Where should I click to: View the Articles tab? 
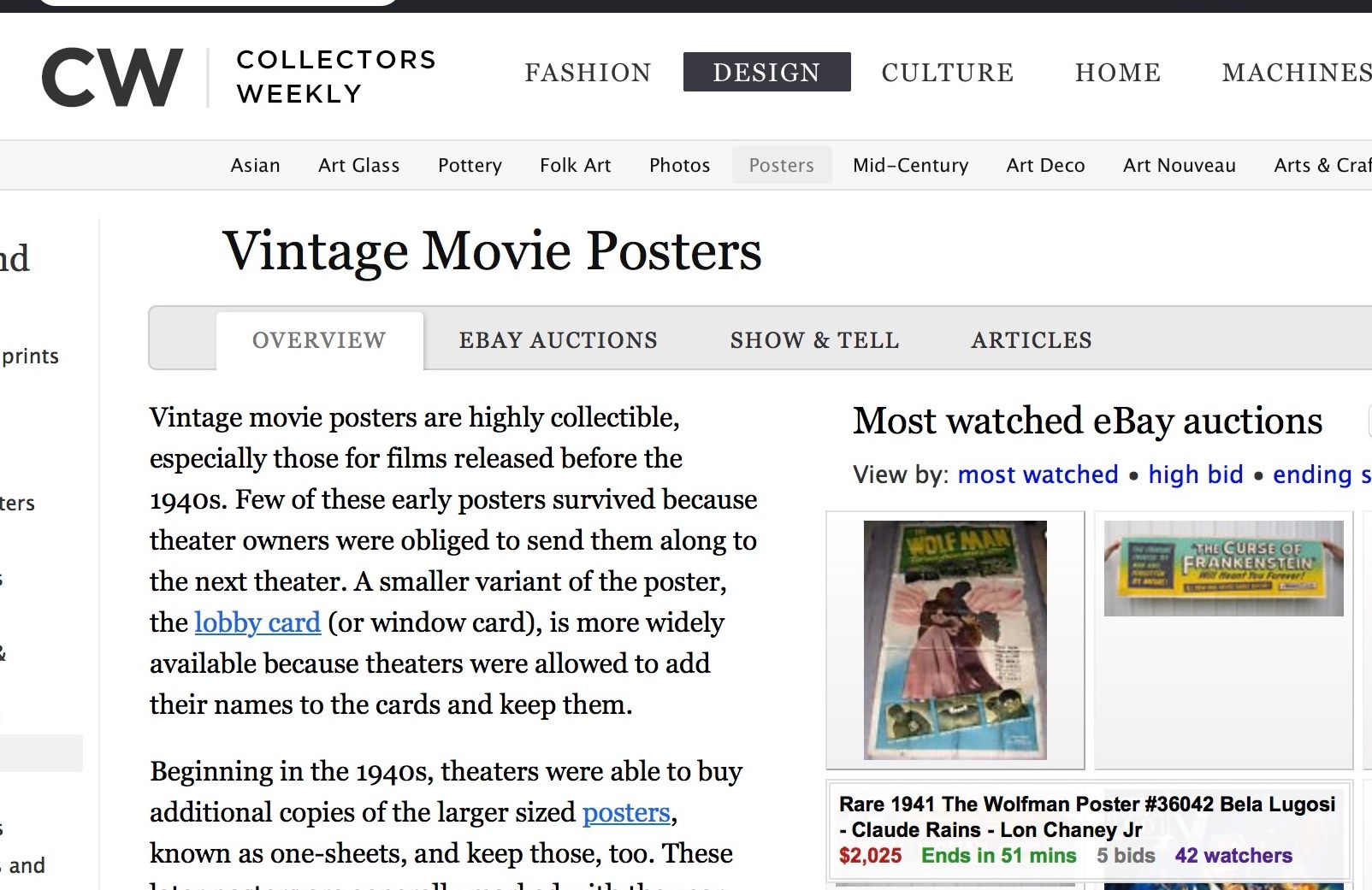tap(1031, 340)
